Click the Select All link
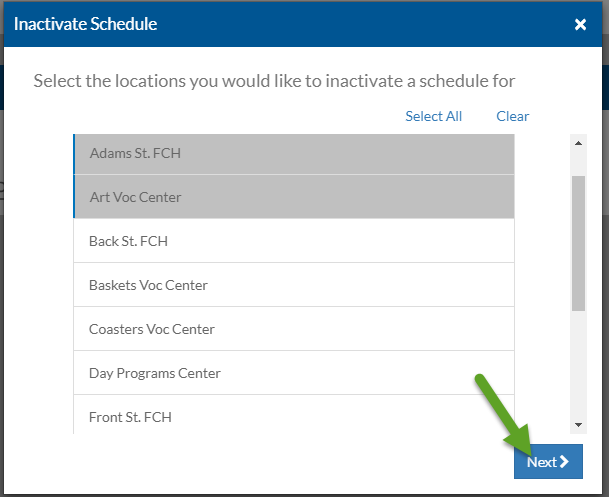609x497 pixels. click(x=433, y=116)
